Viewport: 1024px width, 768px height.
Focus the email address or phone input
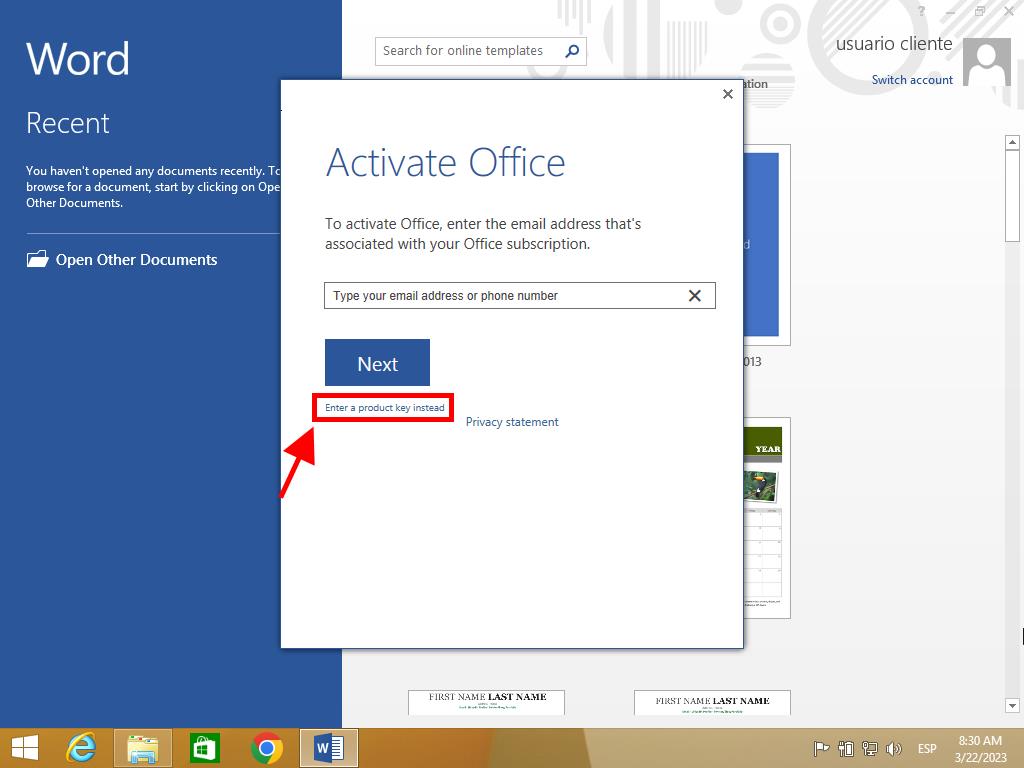(500, 296)
